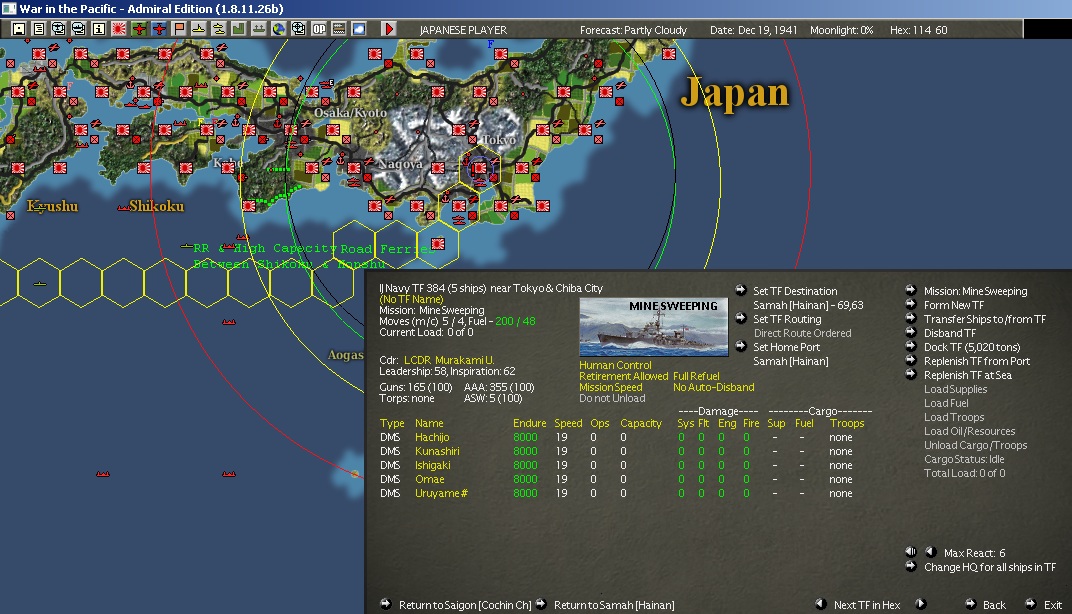
Task: Click the rising sun flag toolbar icon
Action: pos(118,29)
